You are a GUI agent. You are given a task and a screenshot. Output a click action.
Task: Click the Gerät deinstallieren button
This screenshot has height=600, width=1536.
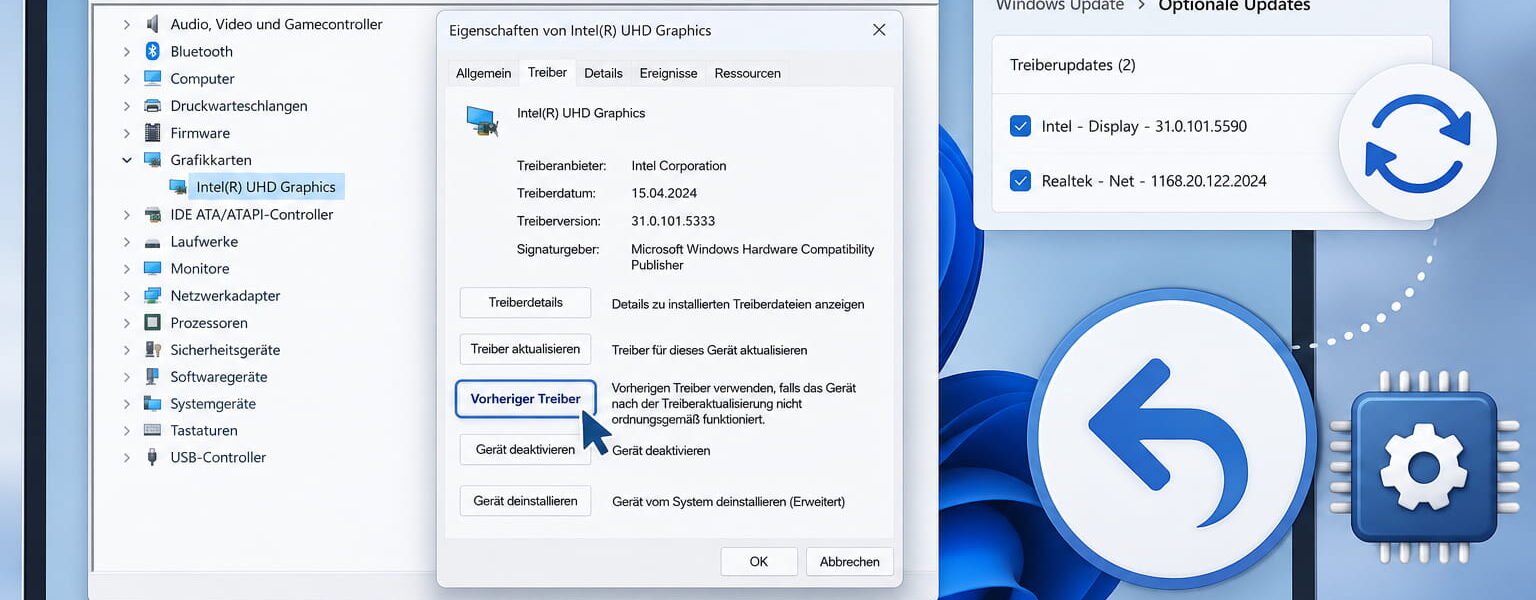point(525,500)
